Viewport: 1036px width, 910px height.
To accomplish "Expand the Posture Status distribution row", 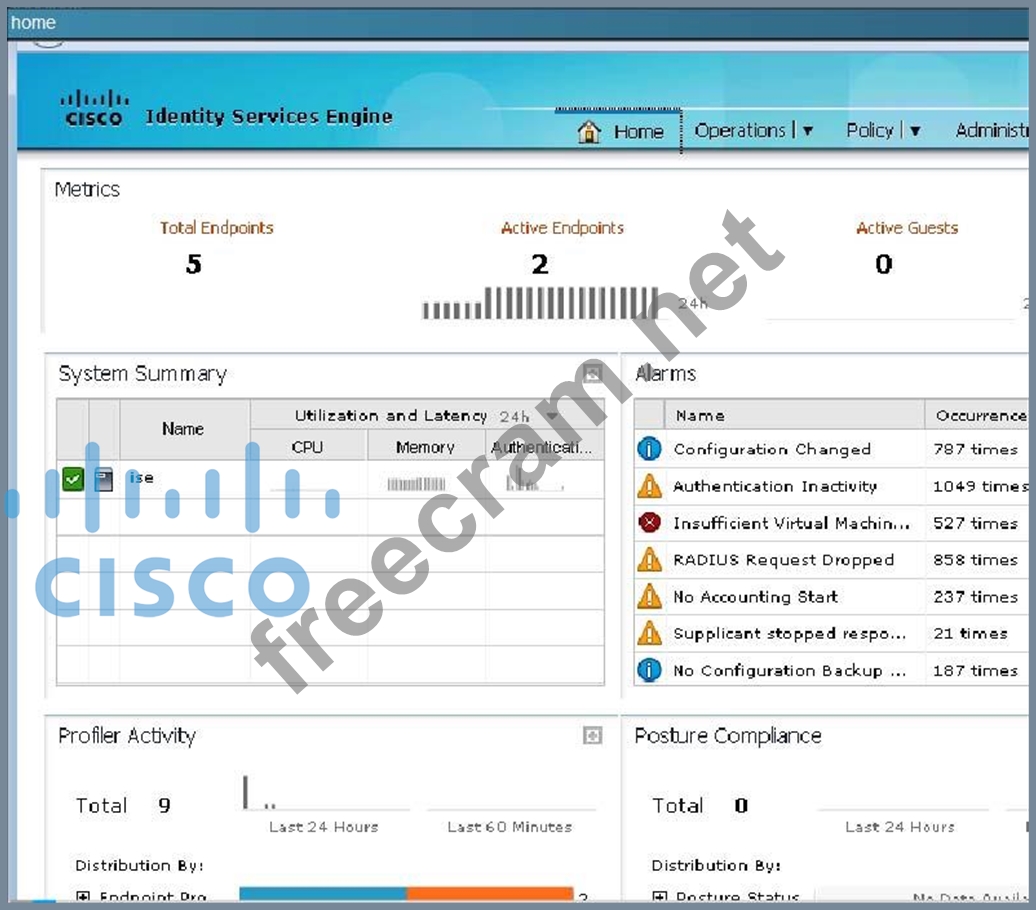I will click(659, 897).
